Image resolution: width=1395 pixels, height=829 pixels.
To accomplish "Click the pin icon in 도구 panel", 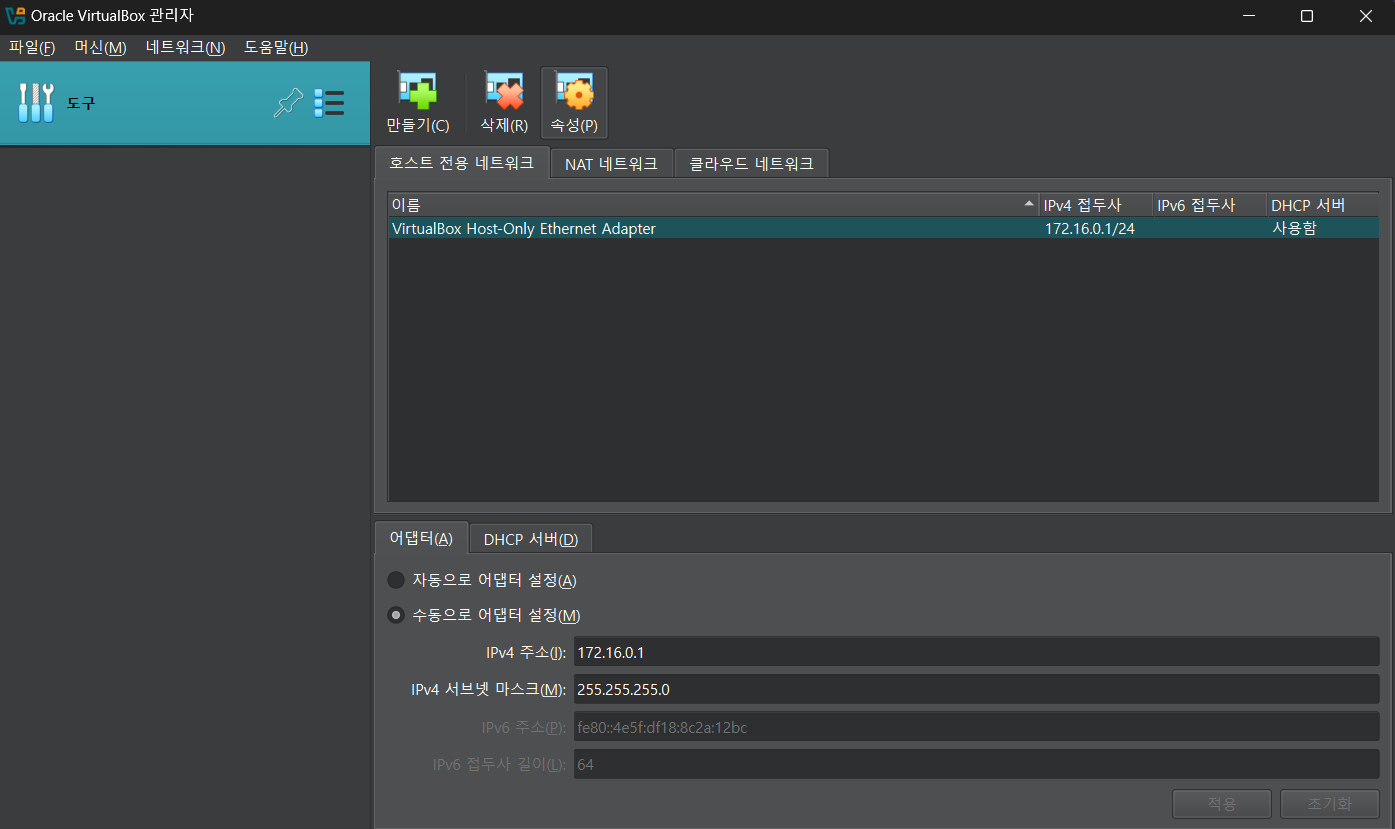I will (288, 103).
